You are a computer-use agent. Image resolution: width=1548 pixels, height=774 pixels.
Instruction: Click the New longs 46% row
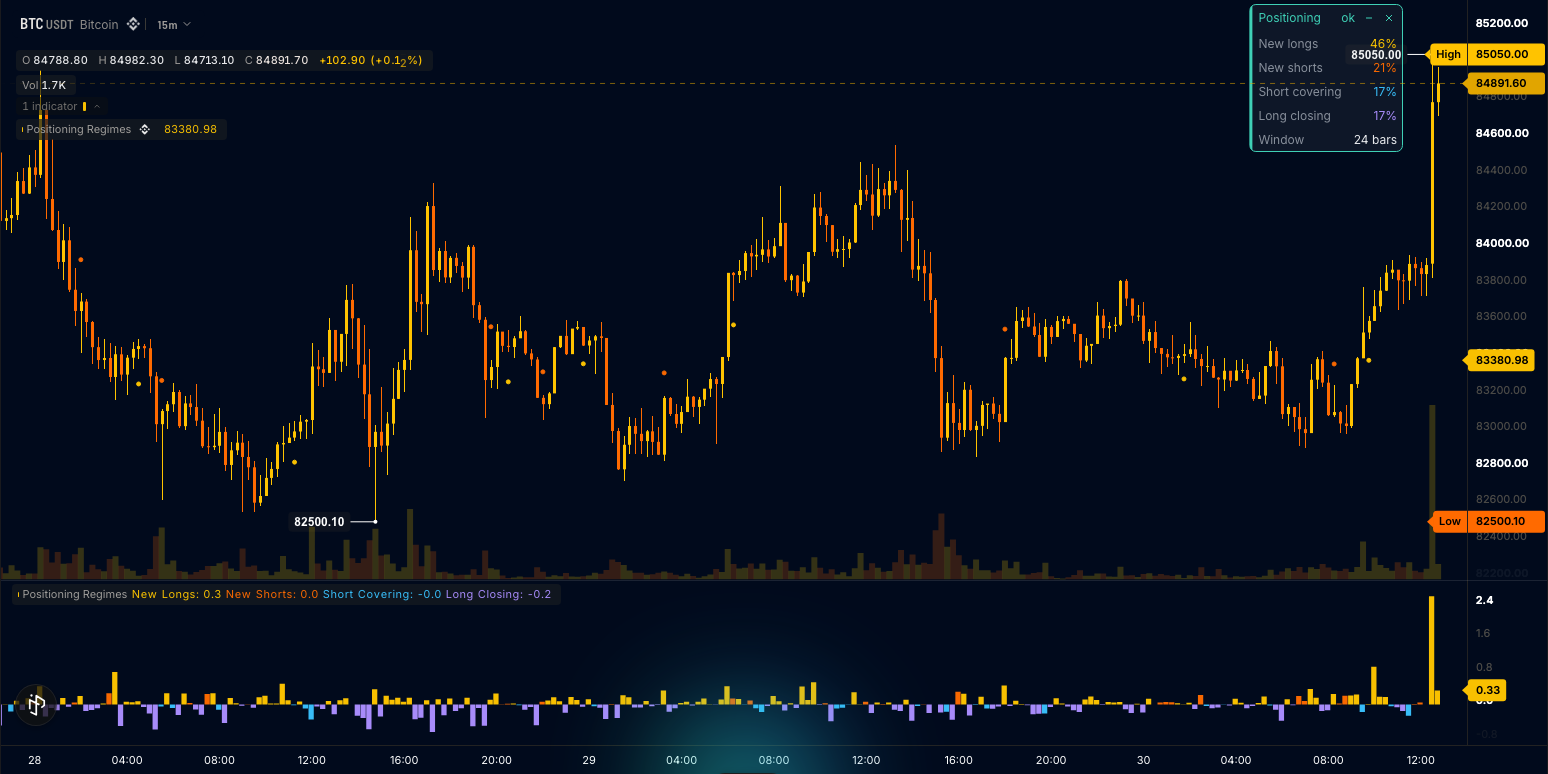(1327, 44)
